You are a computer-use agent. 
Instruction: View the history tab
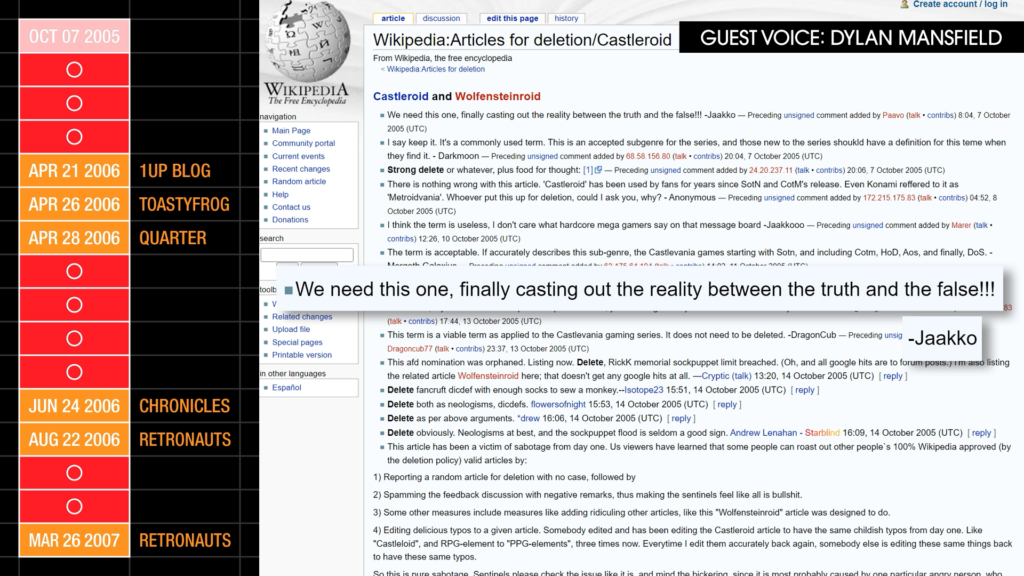pos(566,18)
